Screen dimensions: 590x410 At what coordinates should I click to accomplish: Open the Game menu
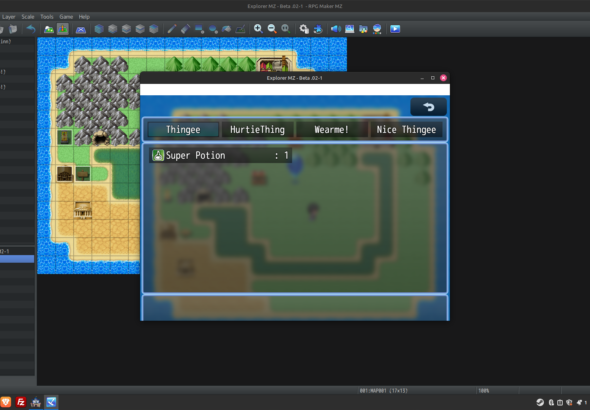pyautogui.click(x=66, y=17)
